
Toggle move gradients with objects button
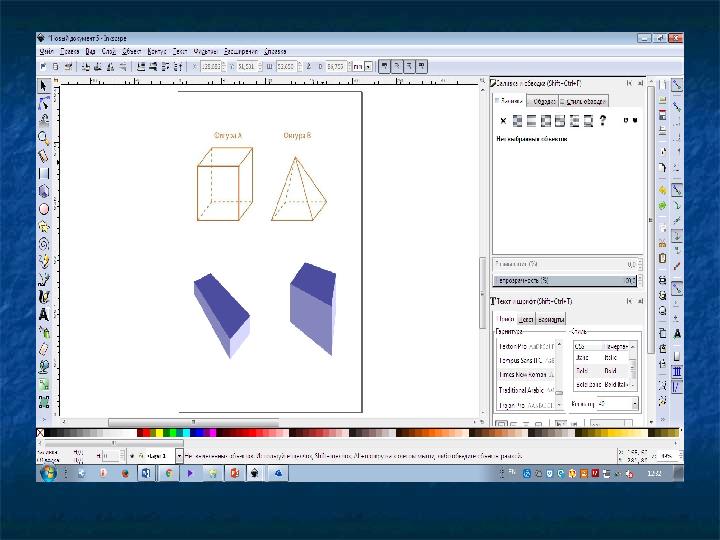click(409, 67)
